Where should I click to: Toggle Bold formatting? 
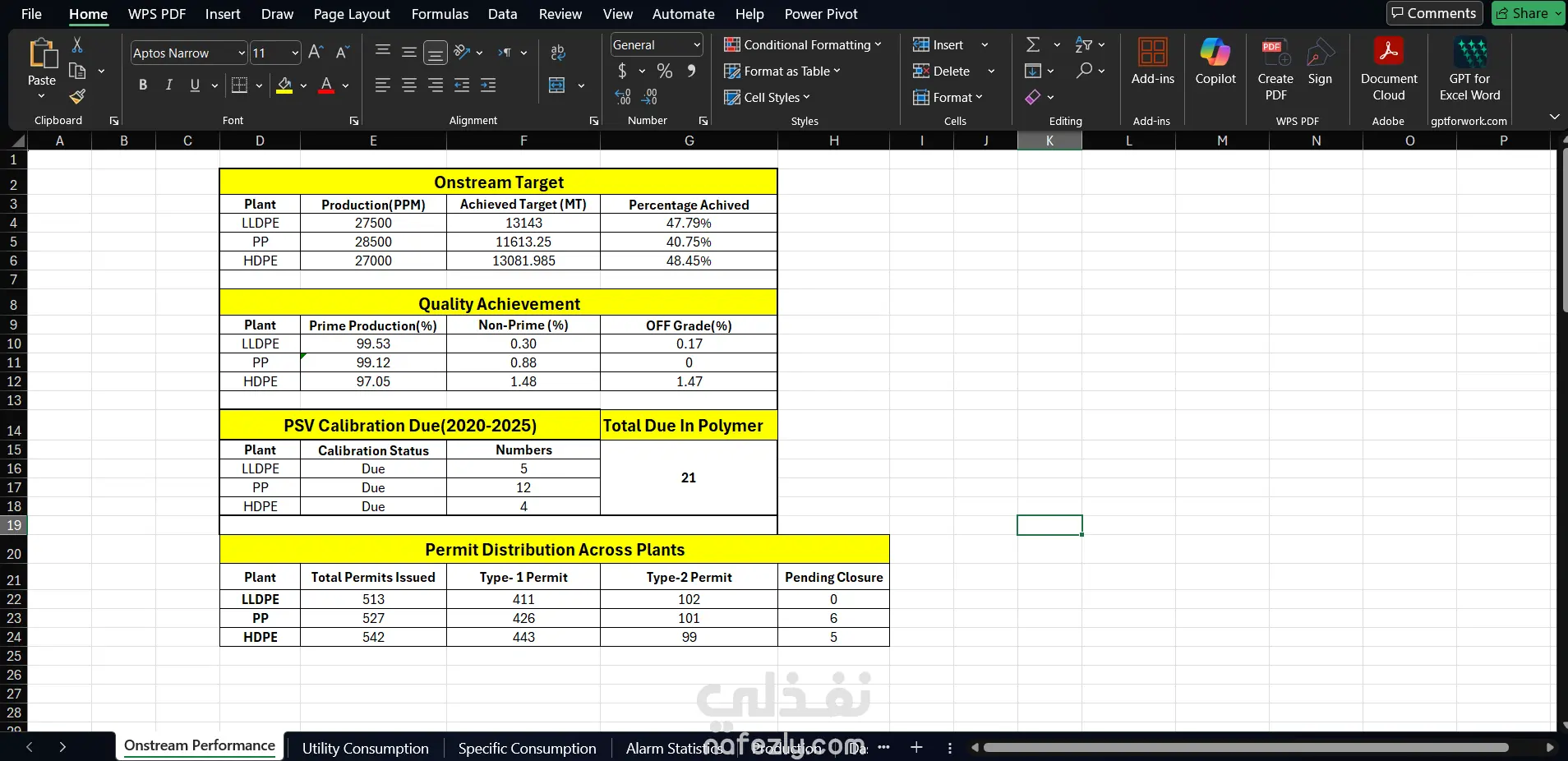[x=143, y=85]
